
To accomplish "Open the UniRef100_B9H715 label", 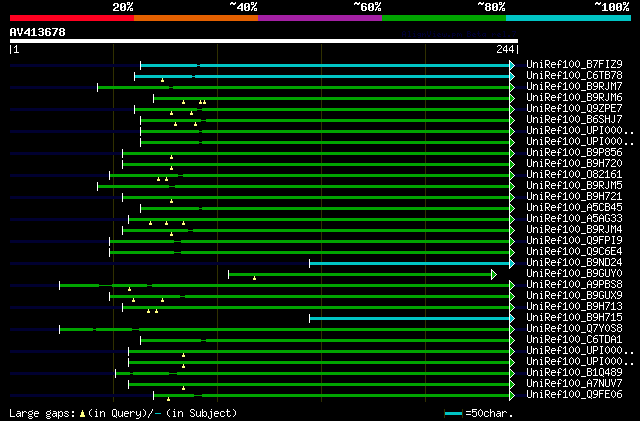I will coord(574,318).
